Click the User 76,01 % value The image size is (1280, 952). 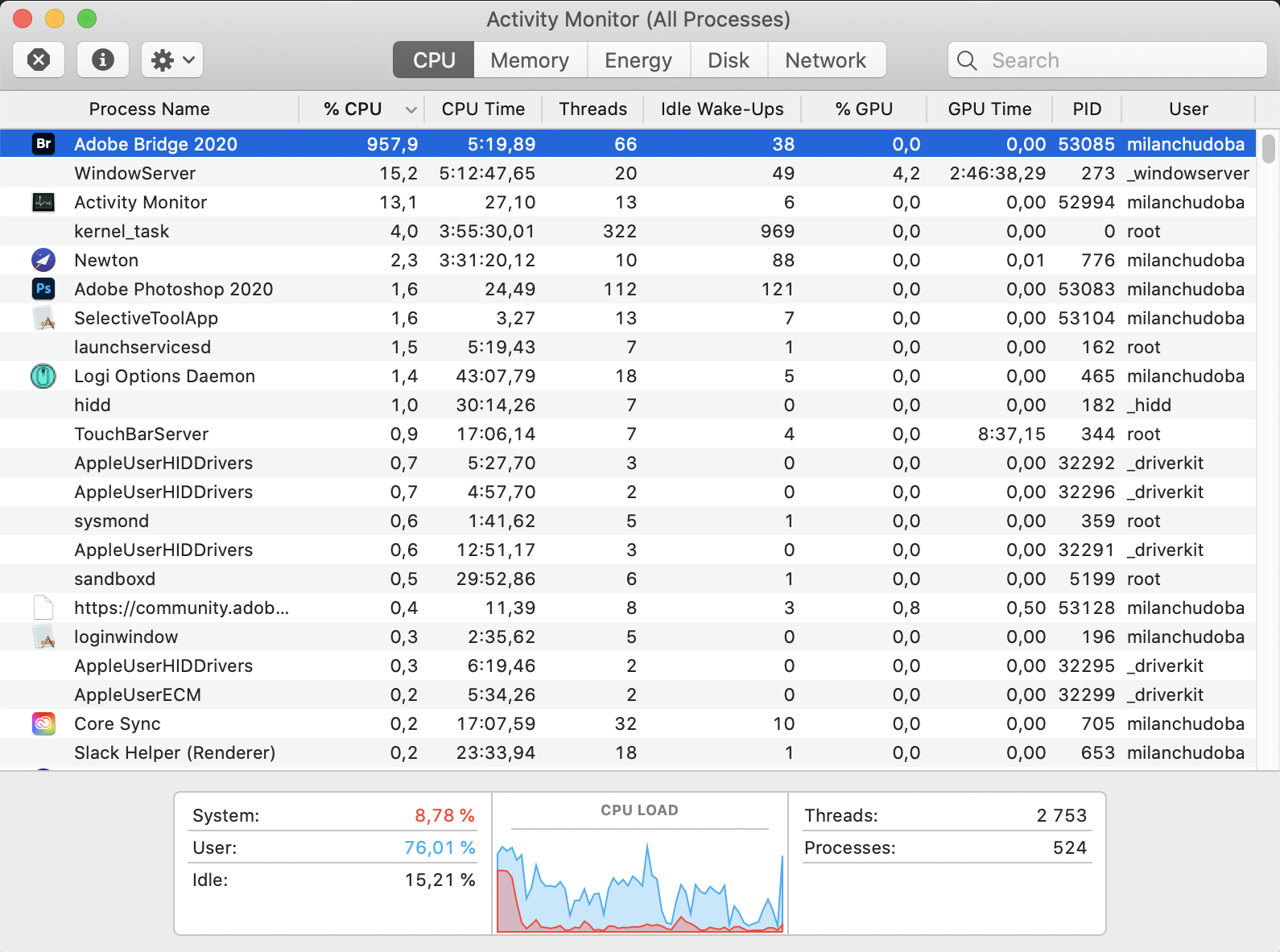click(x=440, y=847)
